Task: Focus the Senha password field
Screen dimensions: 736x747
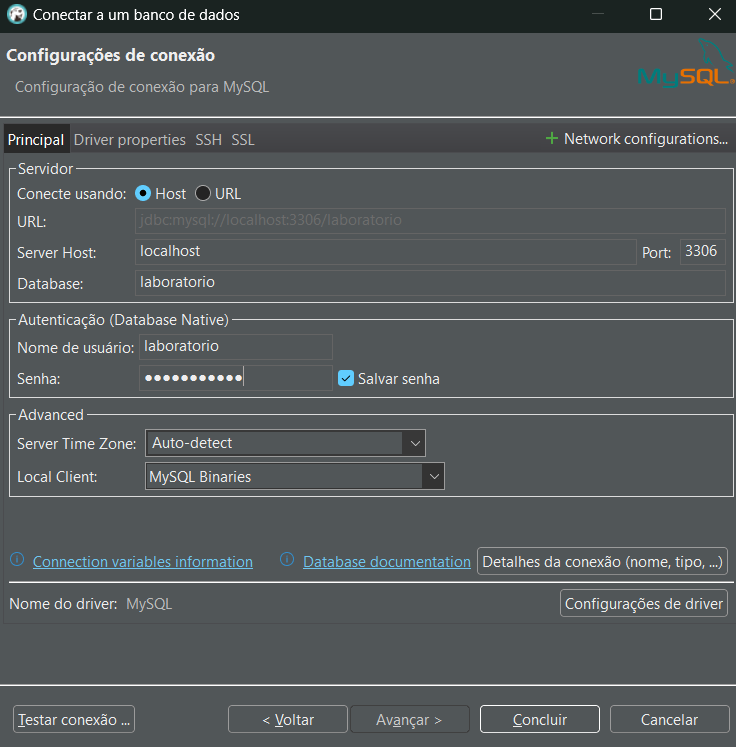Action: pos(235,378)
